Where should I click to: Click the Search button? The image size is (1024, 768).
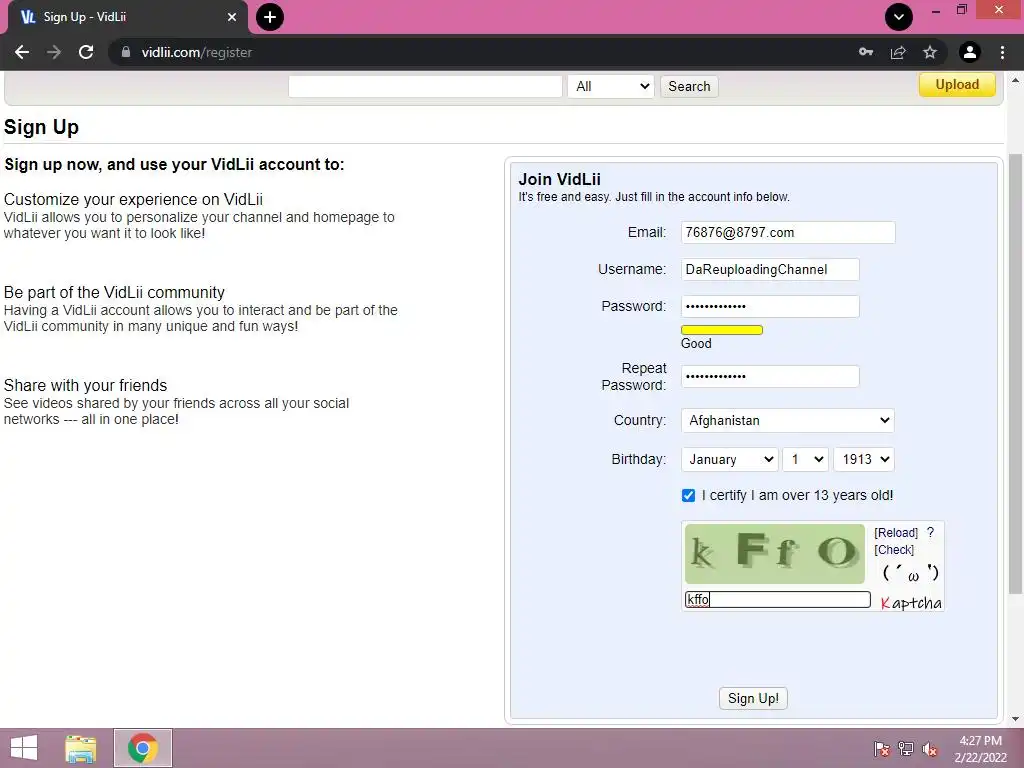(x=689, y=86)
